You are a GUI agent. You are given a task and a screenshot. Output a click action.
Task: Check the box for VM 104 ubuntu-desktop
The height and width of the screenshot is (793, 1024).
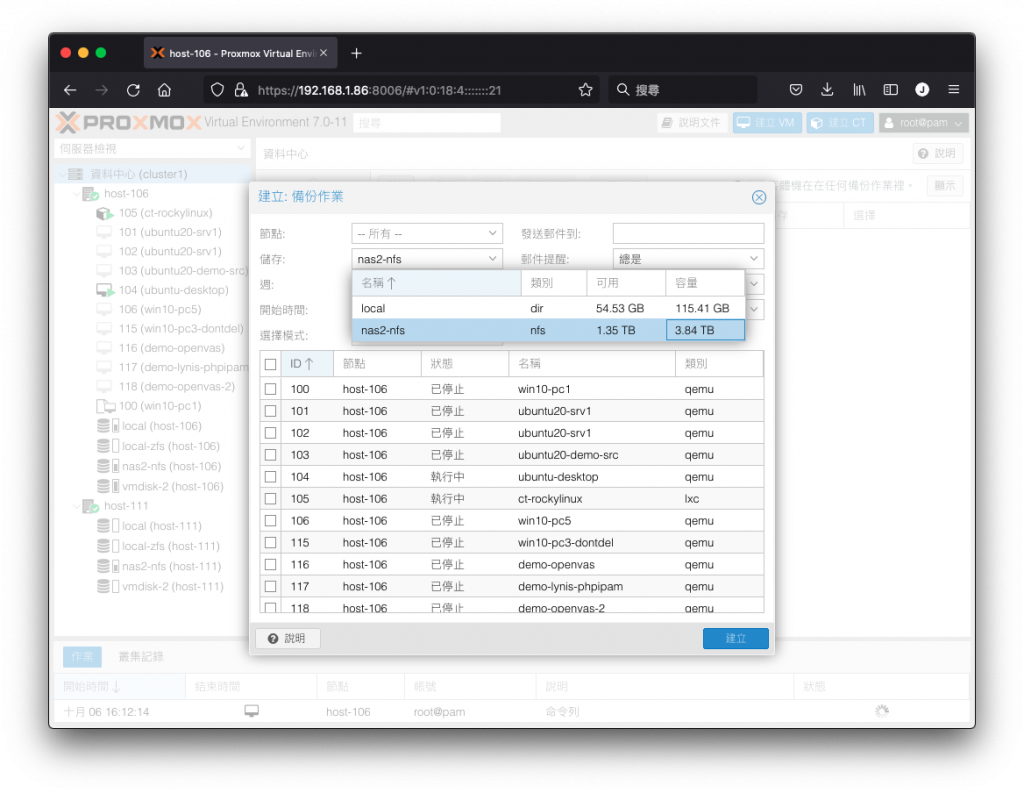point(270,477)
